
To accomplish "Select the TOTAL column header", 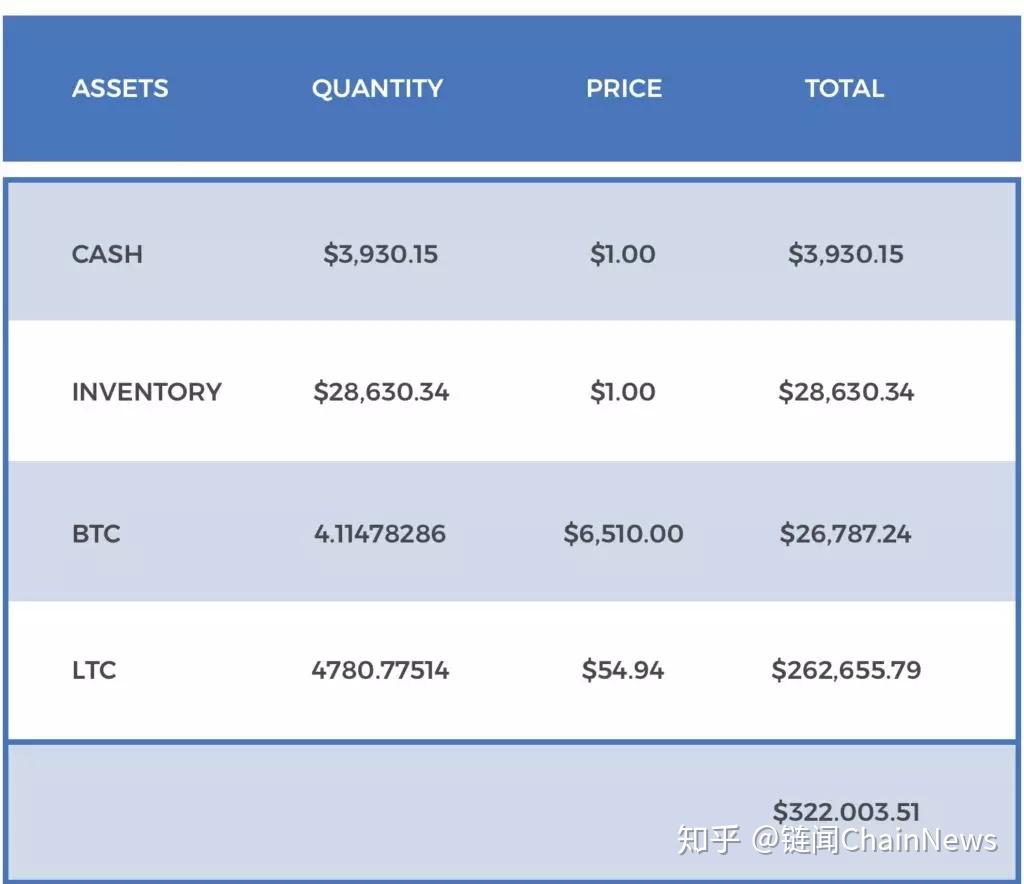I will 845,88.
